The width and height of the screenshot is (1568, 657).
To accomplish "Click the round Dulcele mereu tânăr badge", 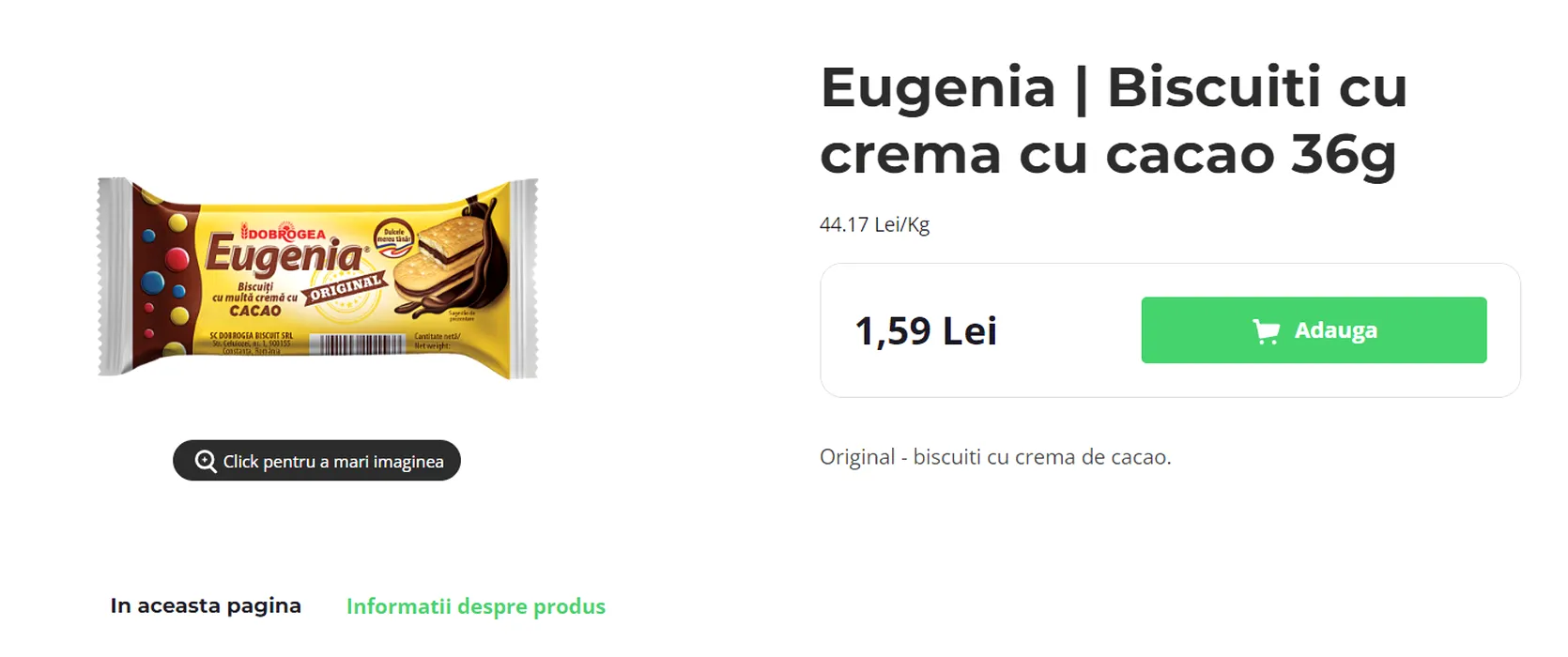I will click(392, 236).
